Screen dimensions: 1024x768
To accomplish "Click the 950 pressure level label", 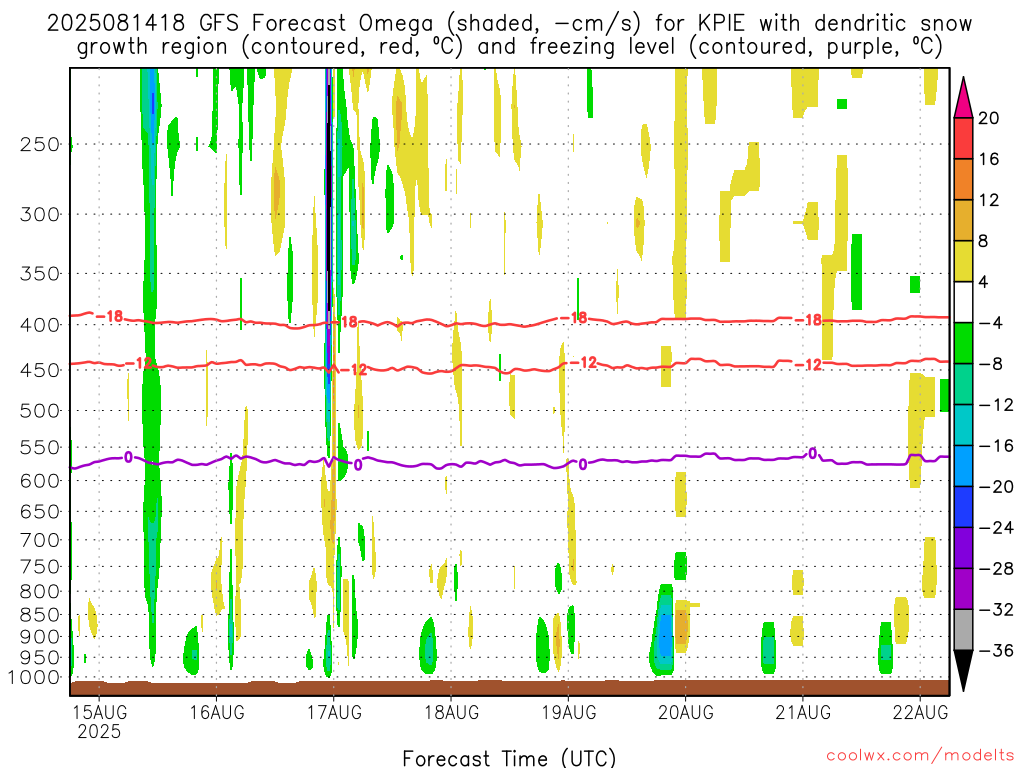I will coord(40,658).
